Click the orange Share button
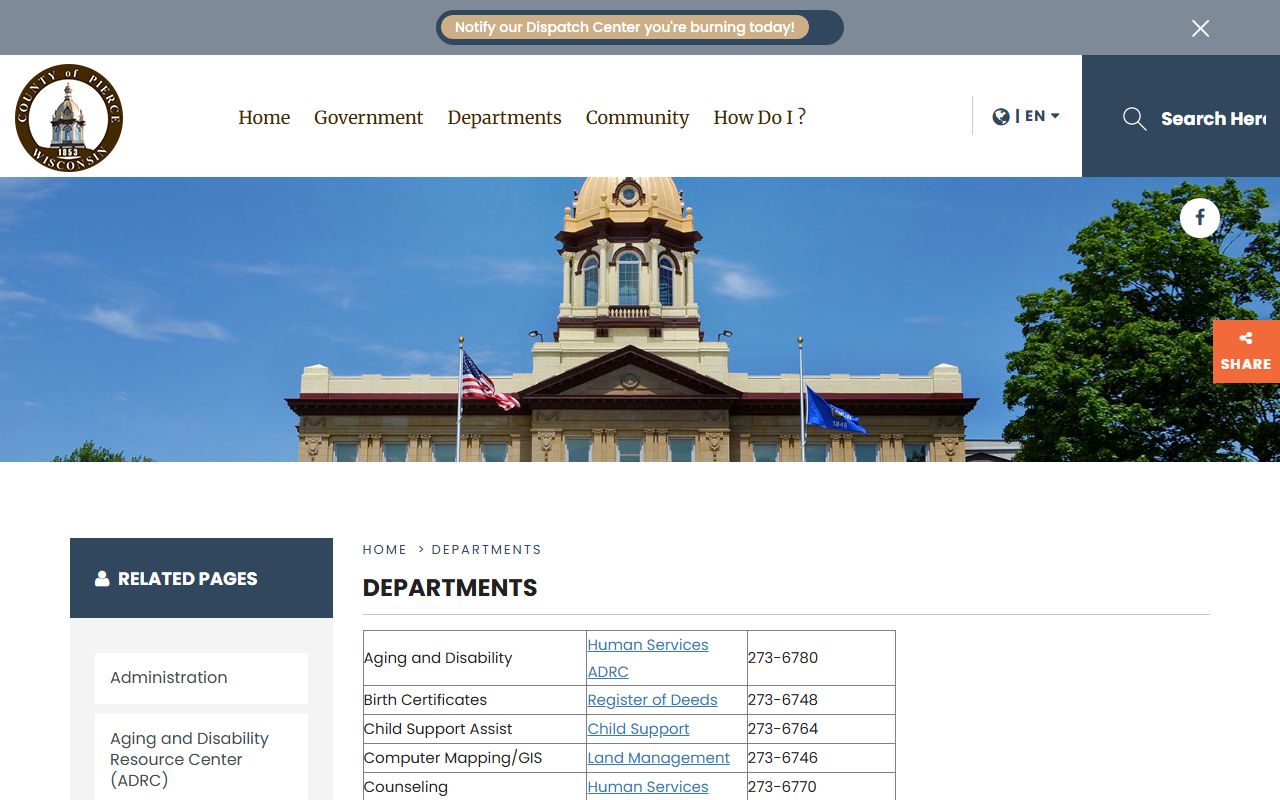Viewport: 1280px width, 800px height. click(x=1246, y=351)
